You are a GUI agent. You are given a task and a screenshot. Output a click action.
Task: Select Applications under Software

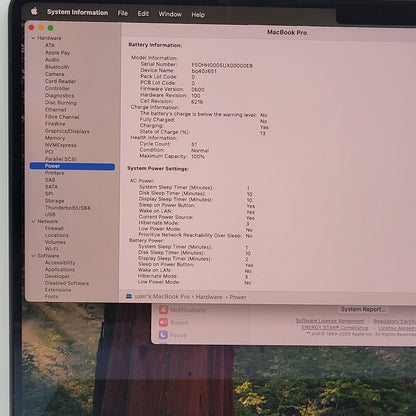coord(60,269)
